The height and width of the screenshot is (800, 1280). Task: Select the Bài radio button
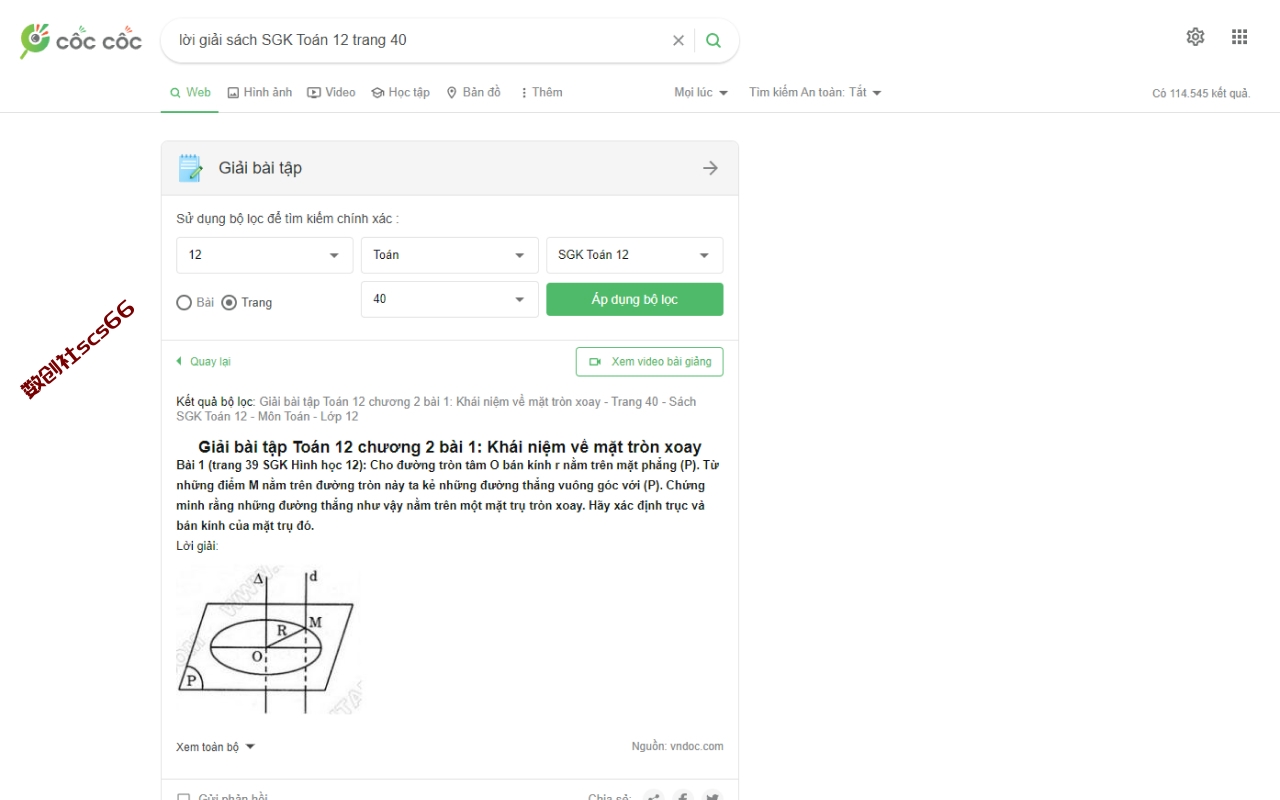point(184,302)
